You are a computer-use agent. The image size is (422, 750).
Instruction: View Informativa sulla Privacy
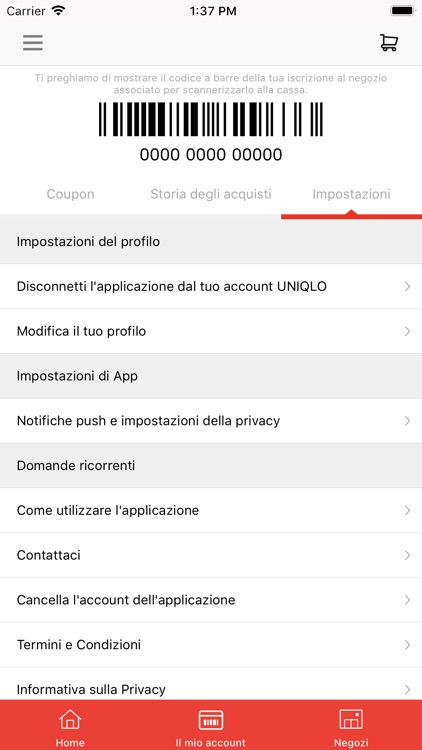point(211,684)
